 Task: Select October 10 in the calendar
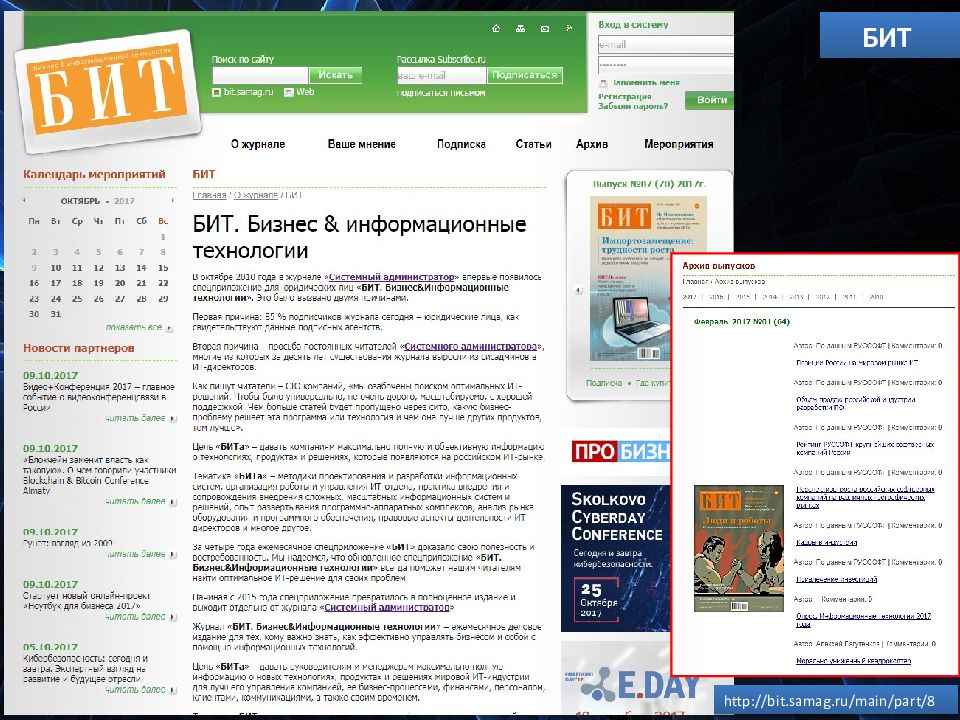pyautogui.click(x=56, y=268)
